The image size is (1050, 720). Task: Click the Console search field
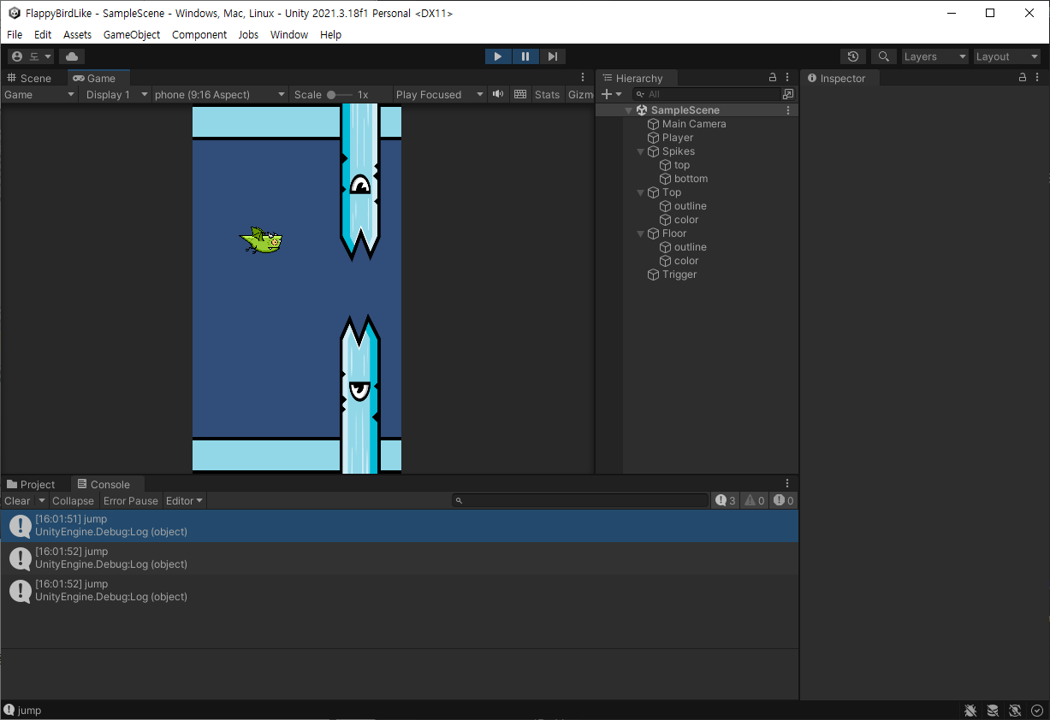580,500
